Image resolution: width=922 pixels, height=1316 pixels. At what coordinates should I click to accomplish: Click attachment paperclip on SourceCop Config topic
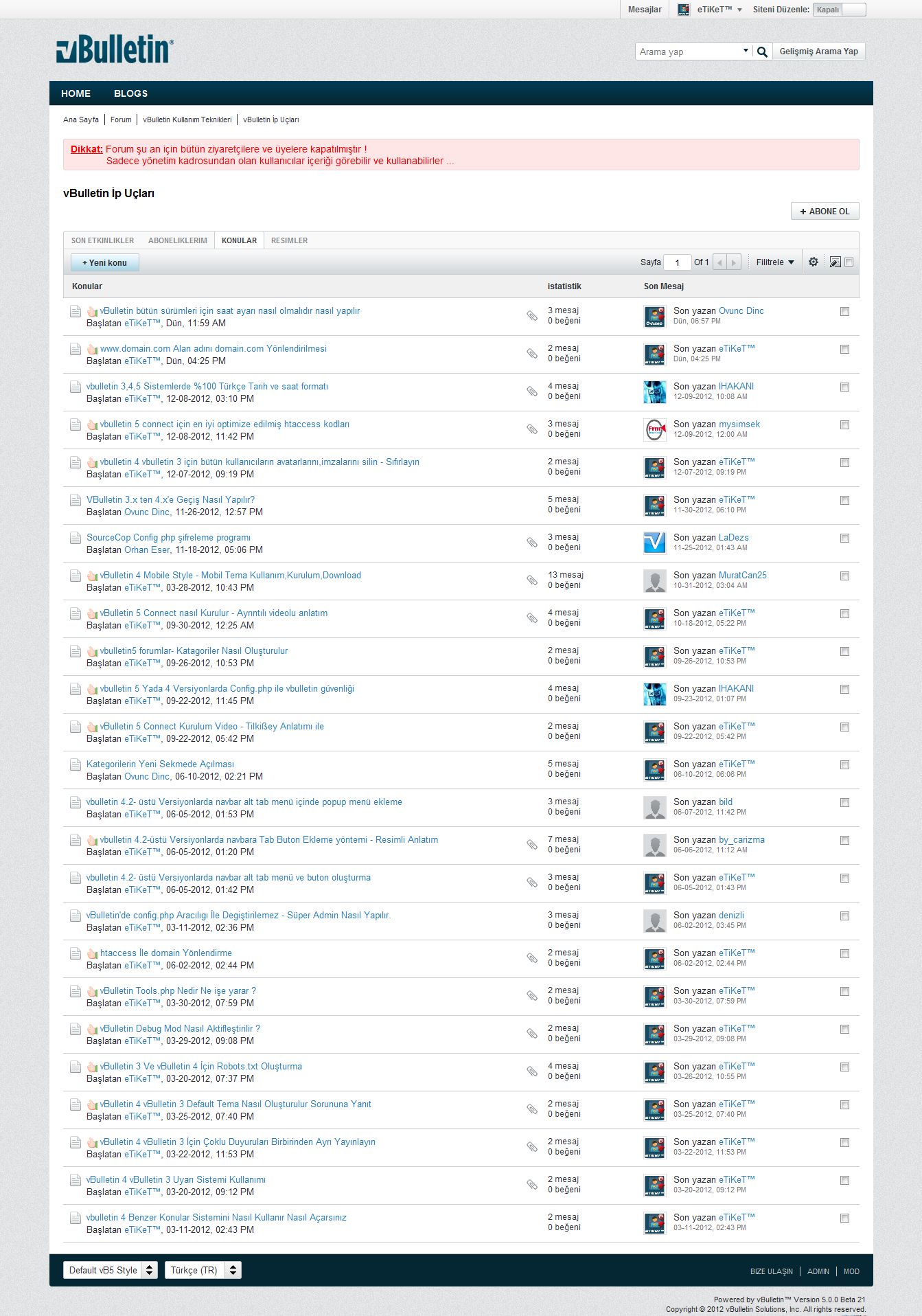[x=532, y=543]
